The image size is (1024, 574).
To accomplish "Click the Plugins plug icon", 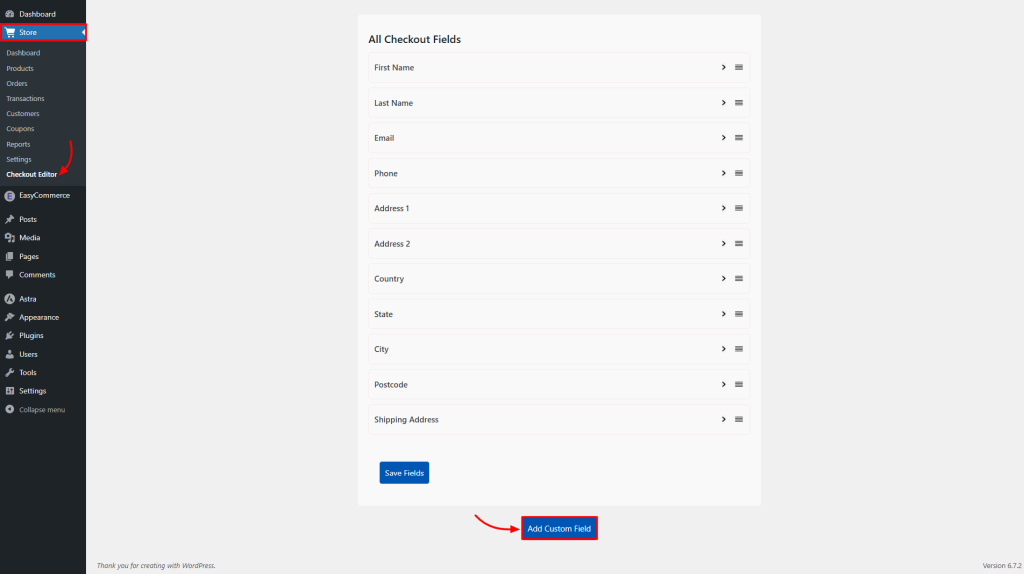I will (10, 336).
